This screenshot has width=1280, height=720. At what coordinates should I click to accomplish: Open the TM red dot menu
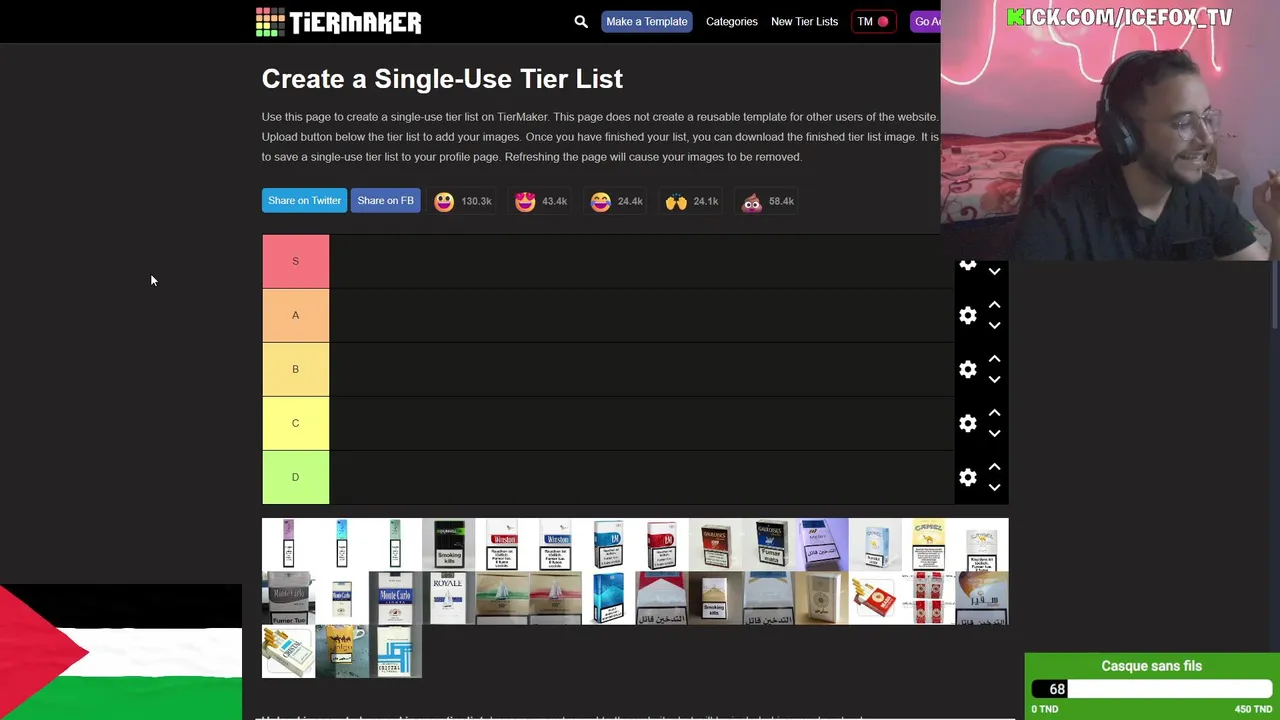point(873,21)
